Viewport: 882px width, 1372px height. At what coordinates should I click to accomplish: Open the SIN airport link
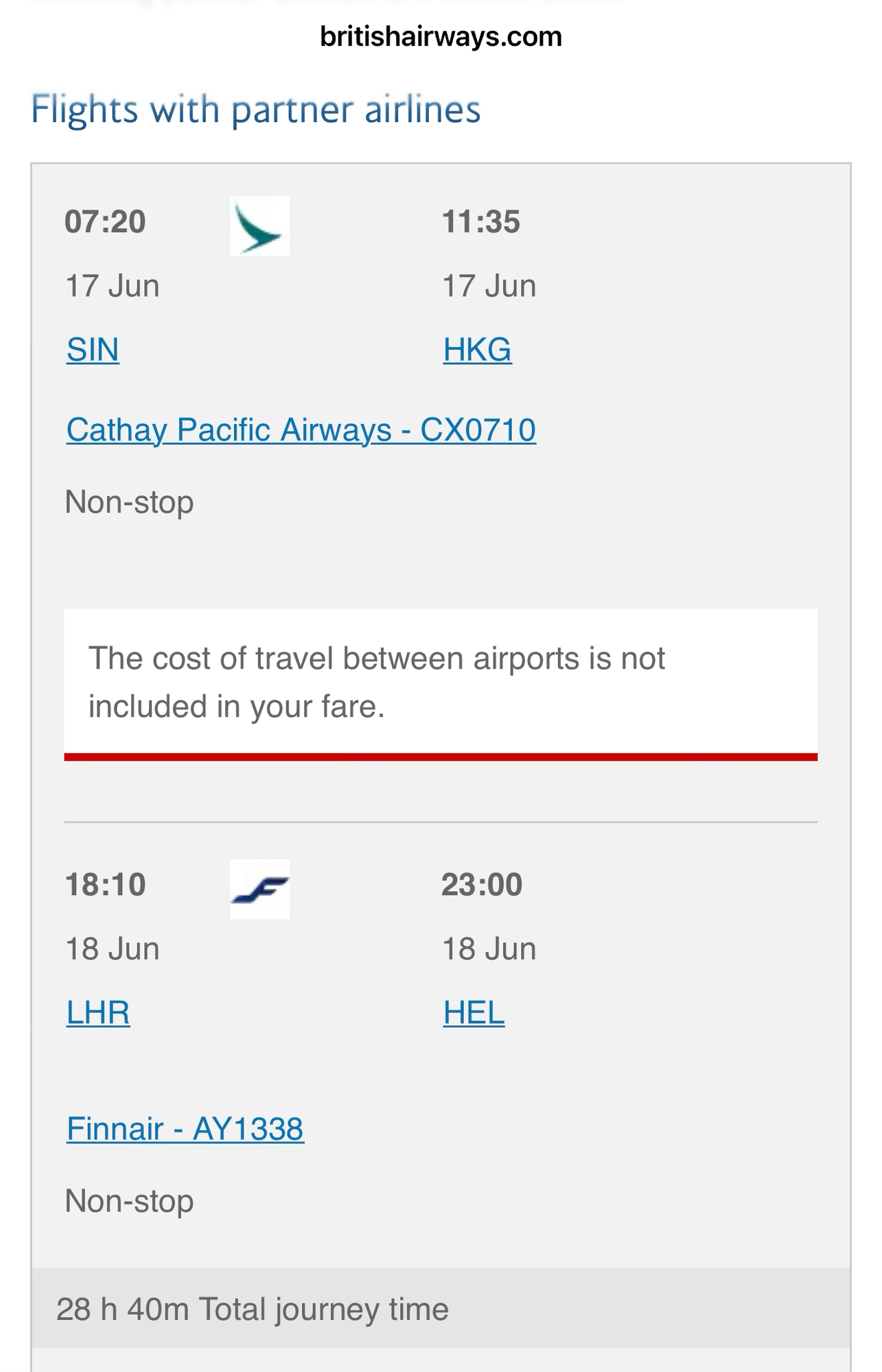click(93, 350)
